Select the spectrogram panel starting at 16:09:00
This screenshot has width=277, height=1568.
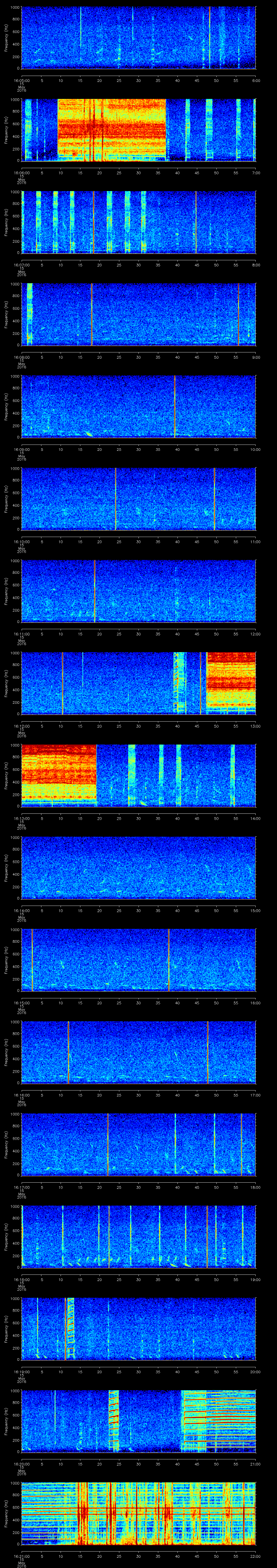[139, 407]
